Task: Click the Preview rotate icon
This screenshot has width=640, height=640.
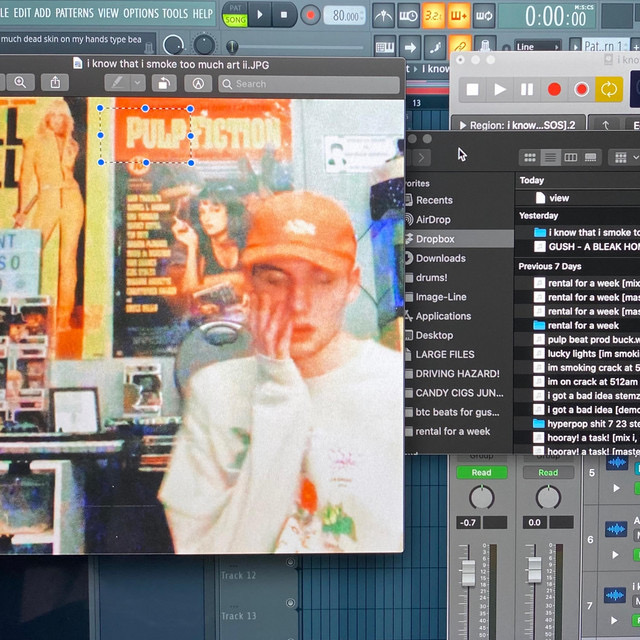Action: click(164, 83)
